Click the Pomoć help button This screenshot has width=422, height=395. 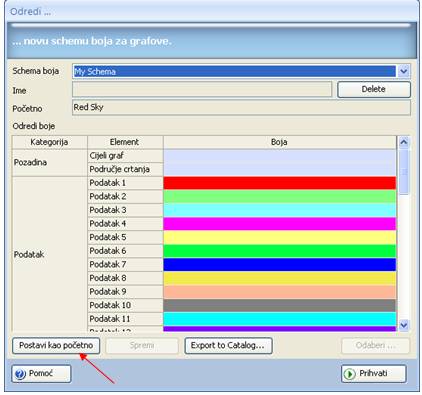(41, 374)
